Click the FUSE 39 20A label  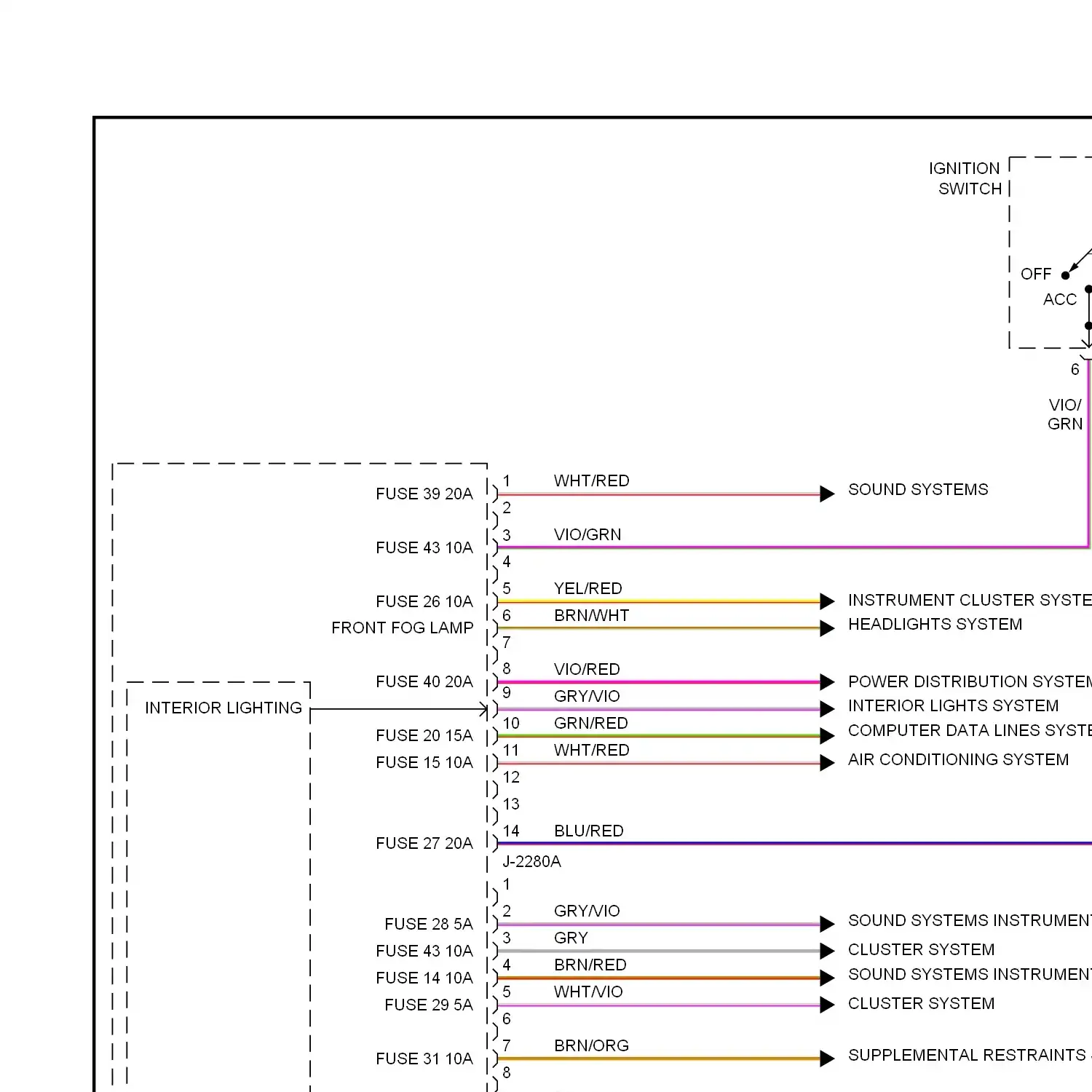[424, 494]
